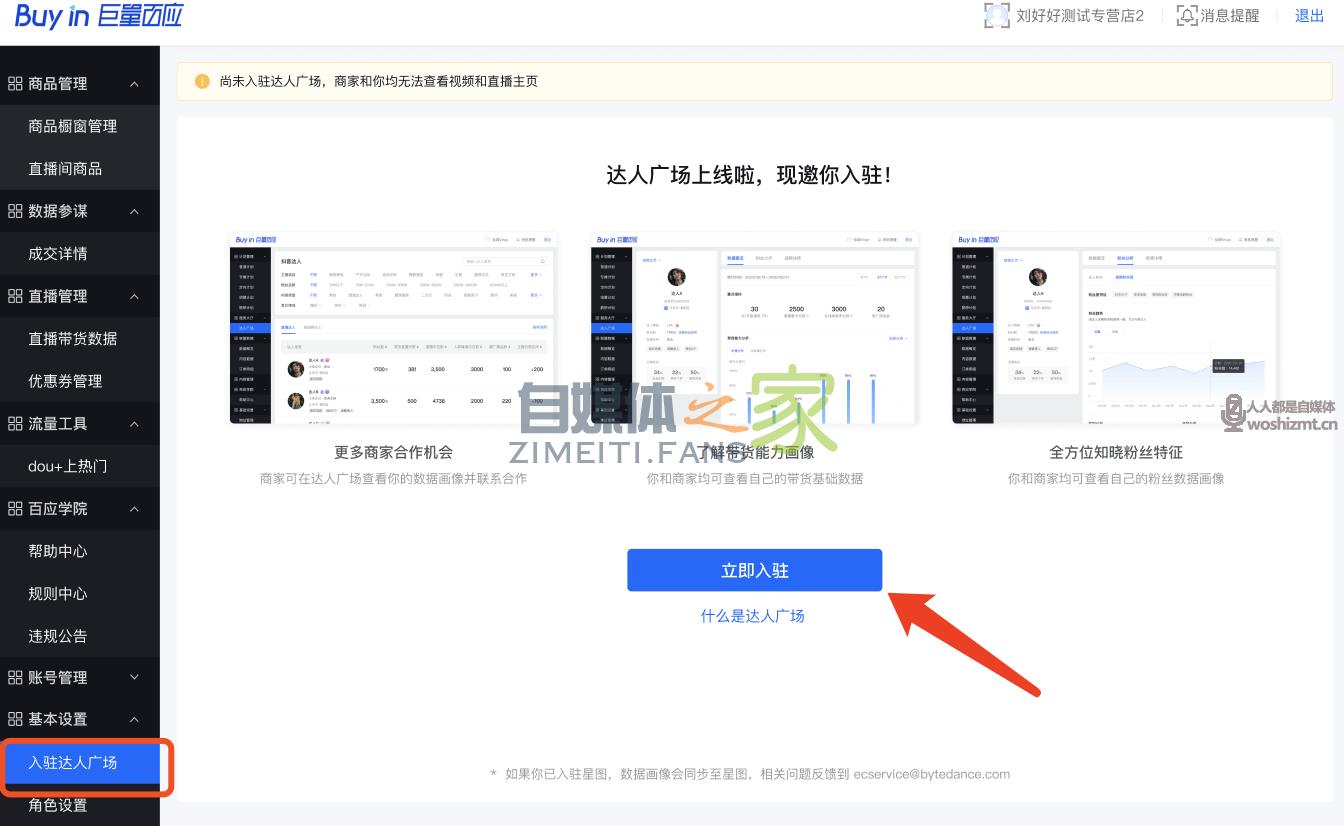Screen dimensions: 1344x826
Task: Click the Buy in 巨量百应 logo
Action: (97, 18)
